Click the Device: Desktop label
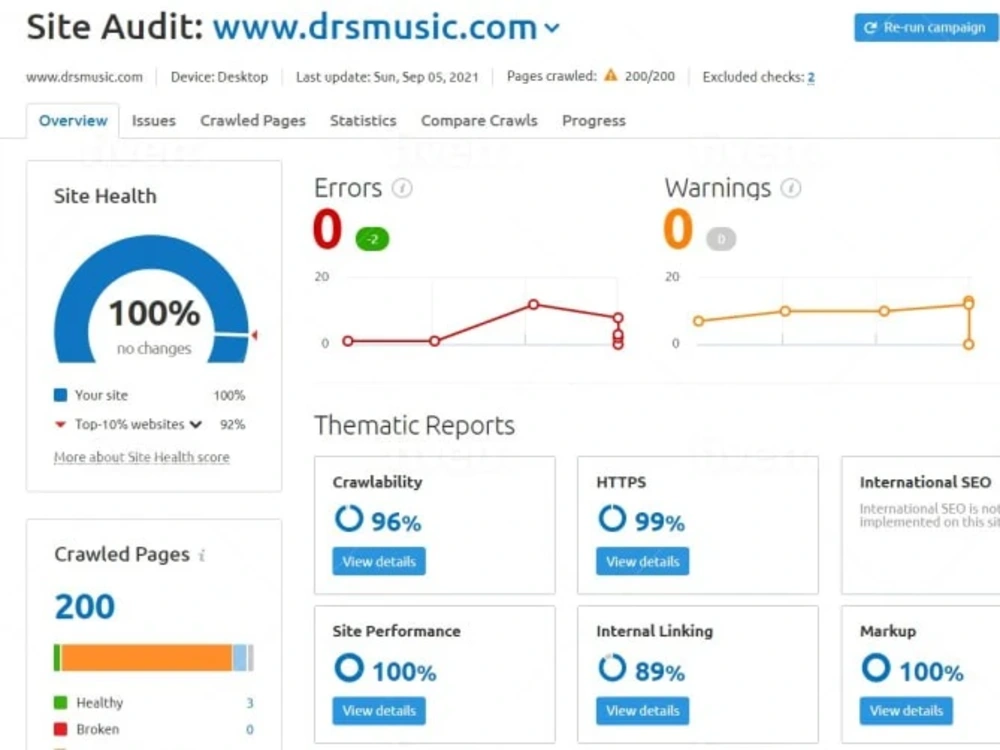This screenshot has width=1000, height=750. [219, 77]
